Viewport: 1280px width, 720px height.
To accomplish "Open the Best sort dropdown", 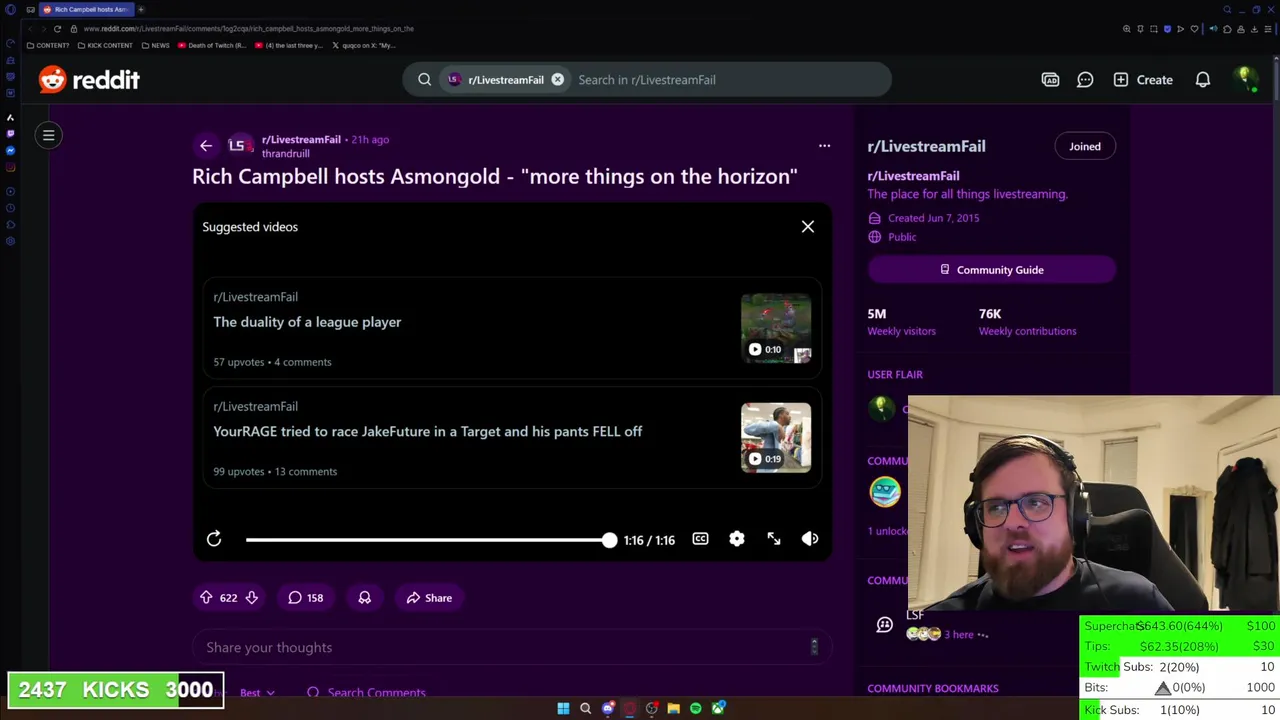I will (x=257, y=692).
